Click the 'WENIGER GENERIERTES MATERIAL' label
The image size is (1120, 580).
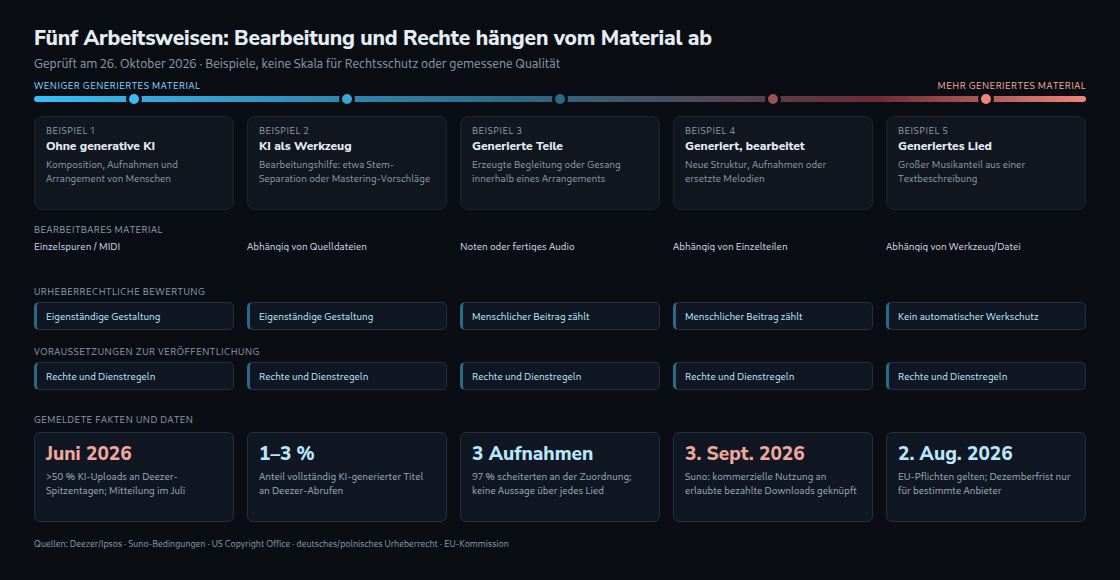coord(117,86)
